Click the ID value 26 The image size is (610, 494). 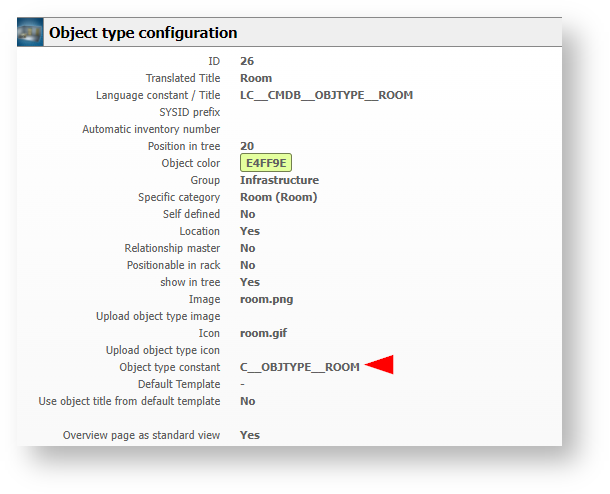(x=247, y=61)
